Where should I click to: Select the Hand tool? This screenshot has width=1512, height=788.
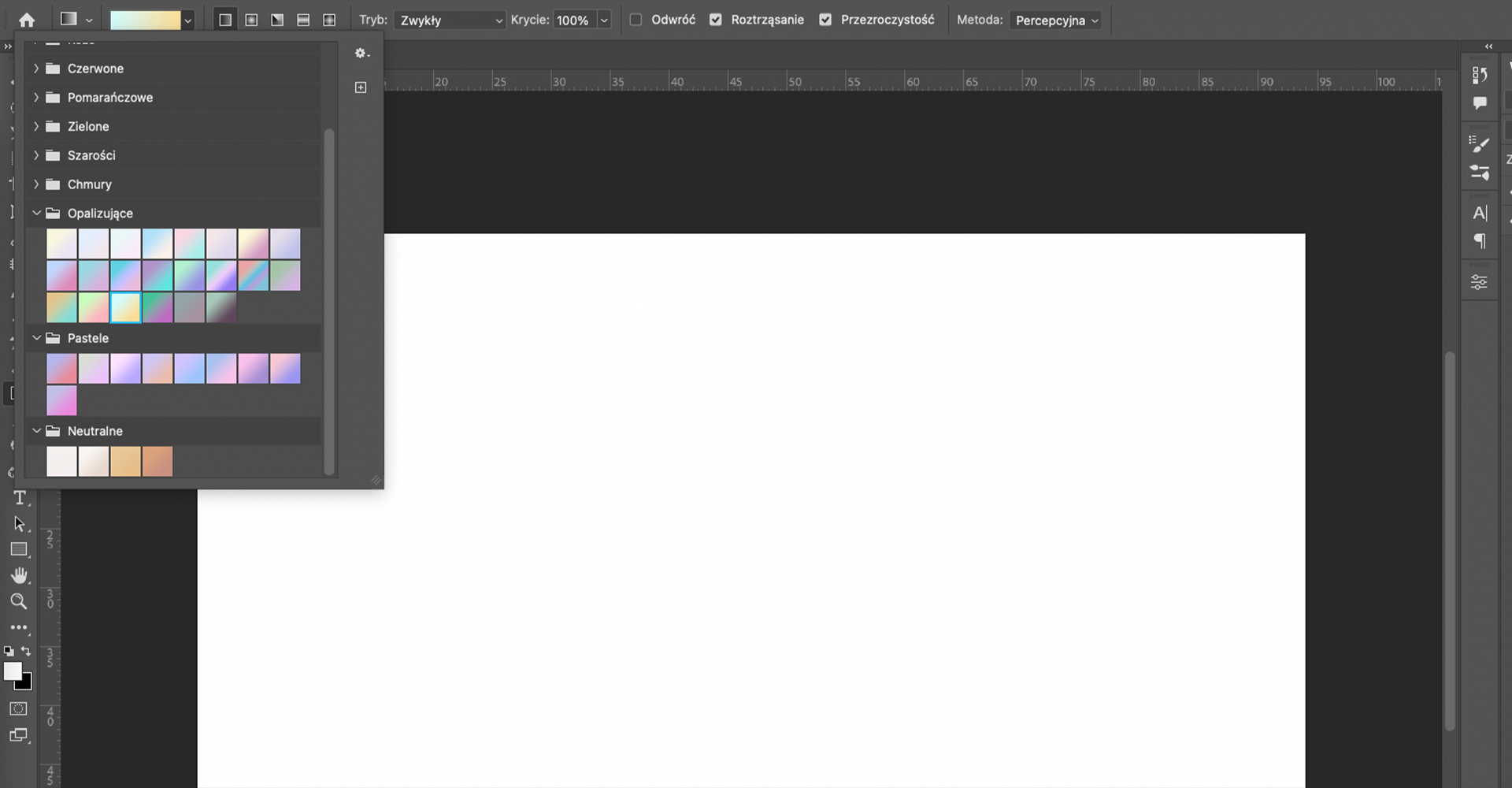coord(20,575)
